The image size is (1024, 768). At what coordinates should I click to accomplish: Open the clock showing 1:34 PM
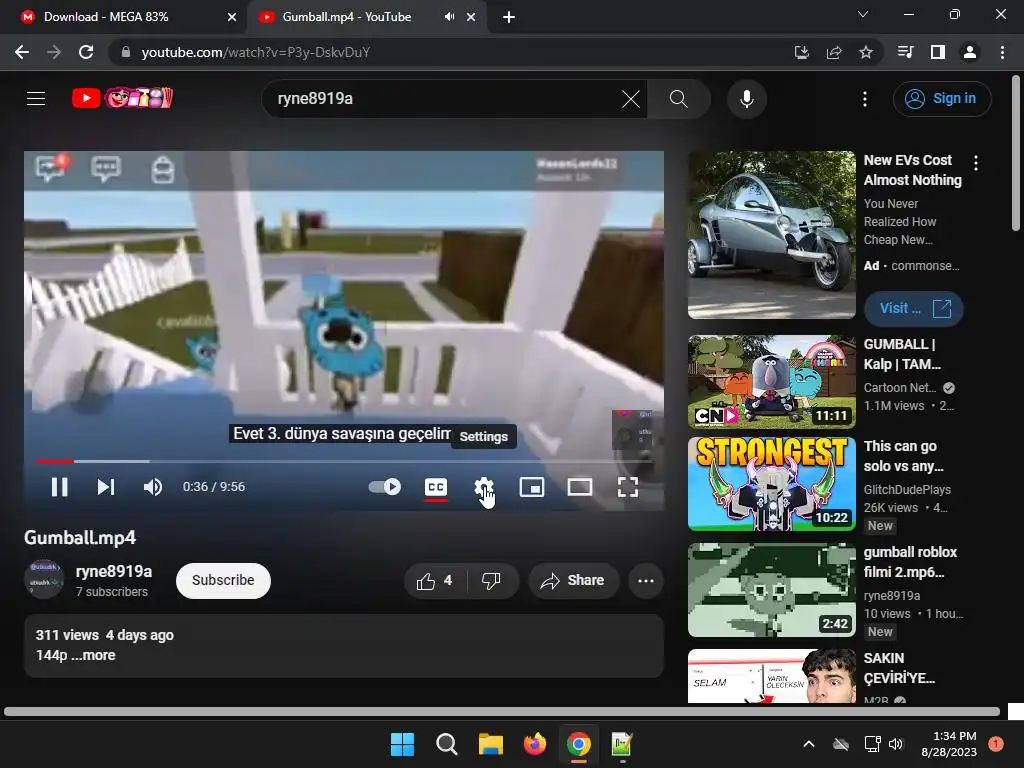tap(949, 744)
